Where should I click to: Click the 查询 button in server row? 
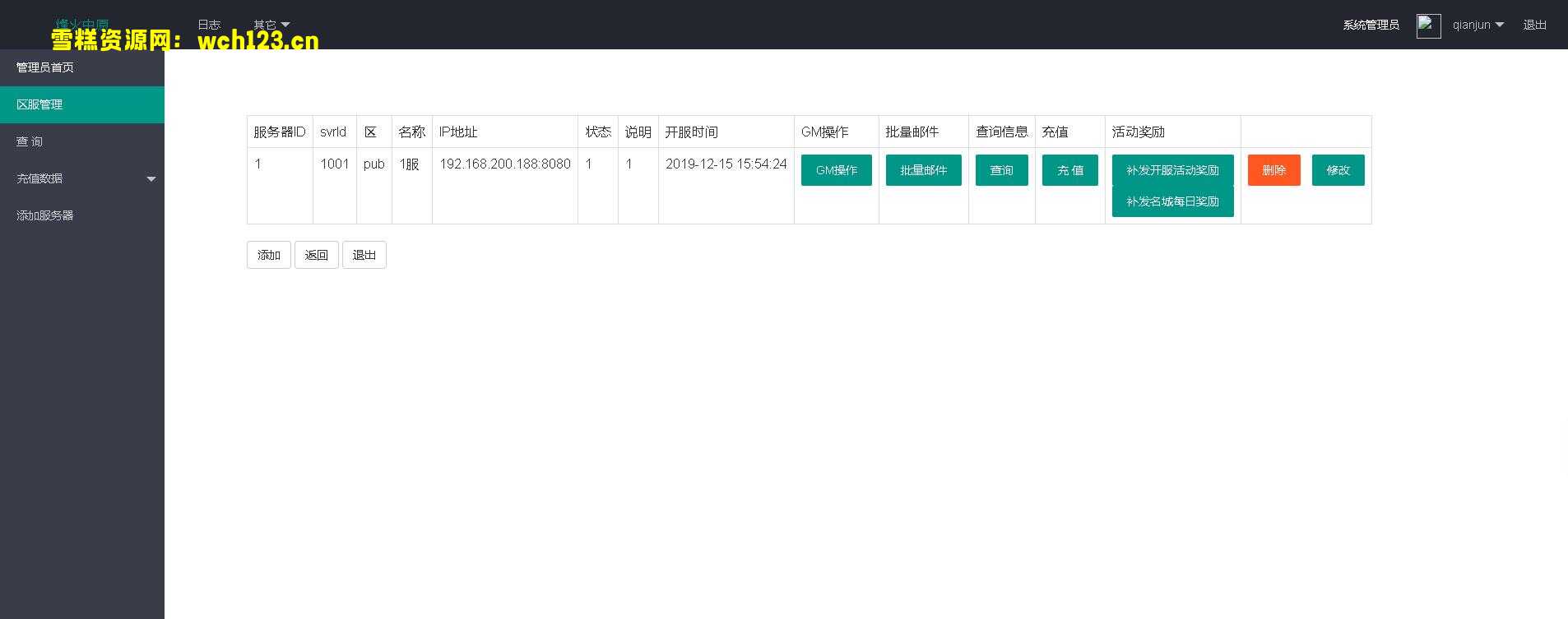coord(1001,170)
